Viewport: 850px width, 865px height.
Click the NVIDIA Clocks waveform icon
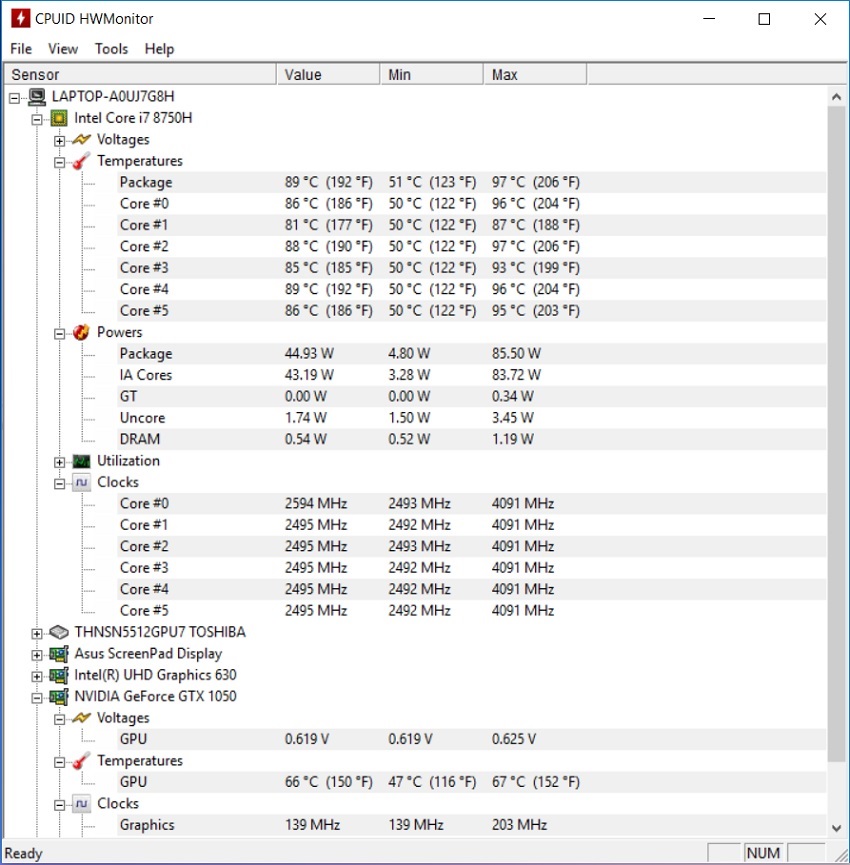82,804
